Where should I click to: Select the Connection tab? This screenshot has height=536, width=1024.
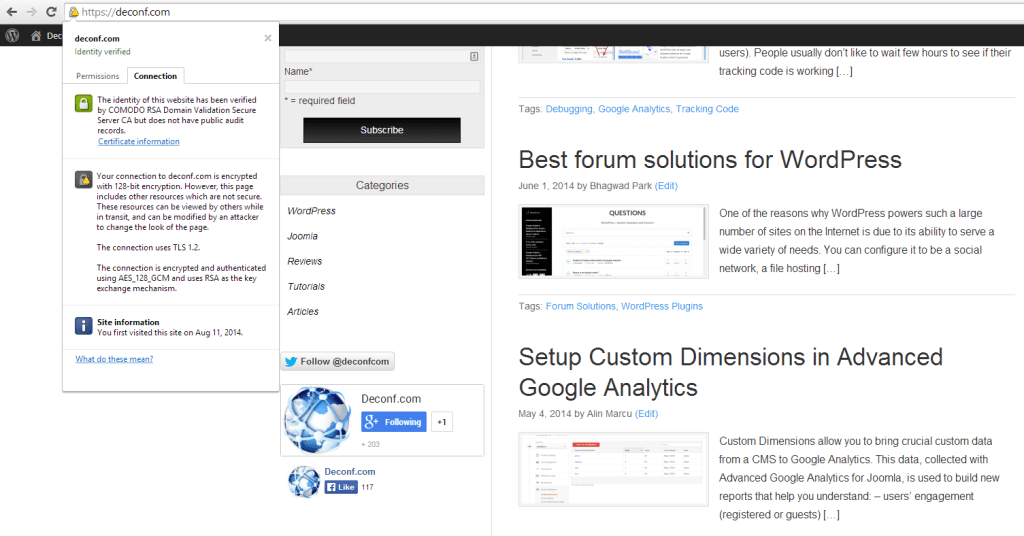[155, 76]
